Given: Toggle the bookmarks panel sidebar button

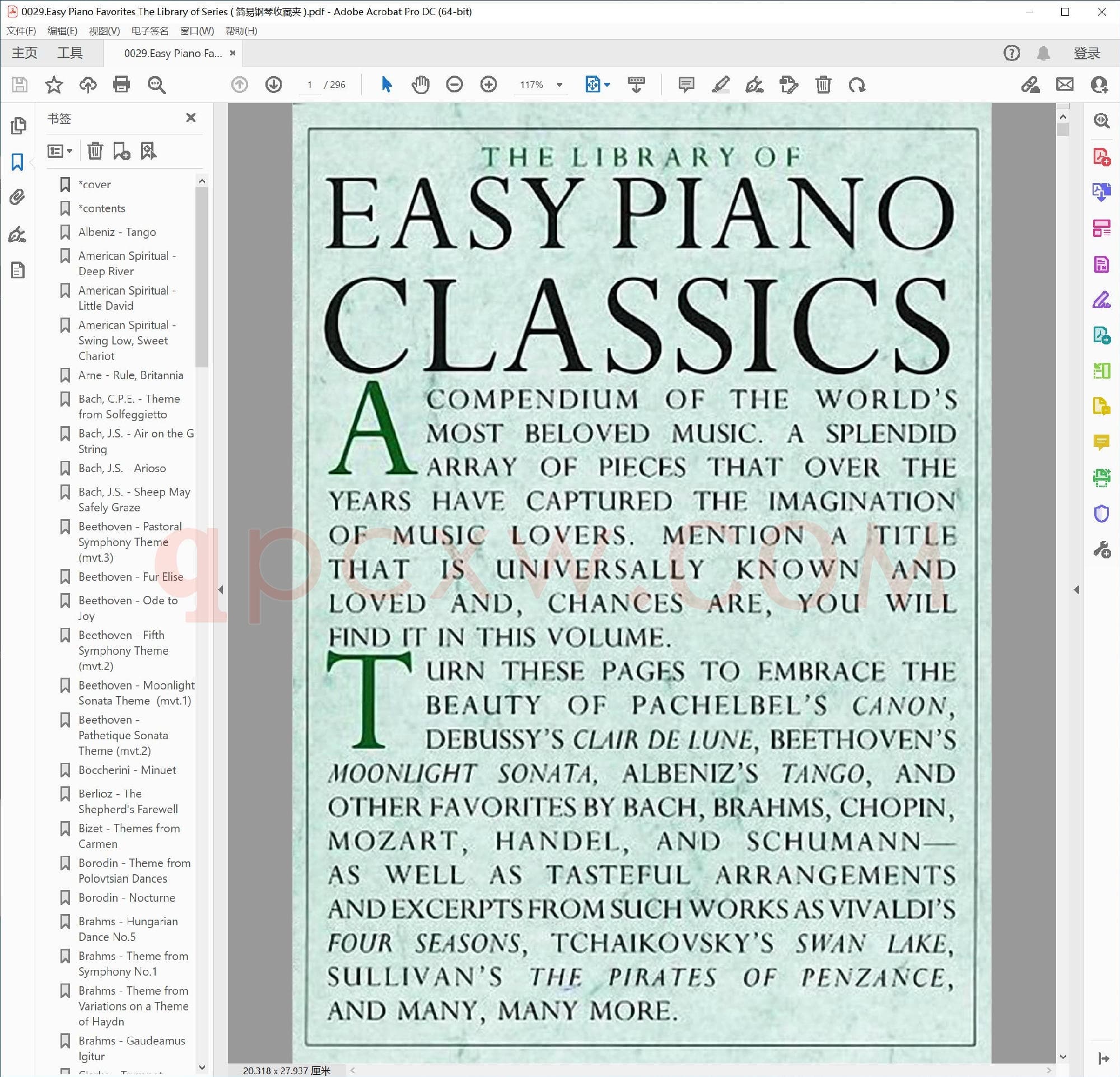Looking at the screenshot, I should (x=18, y=162).
